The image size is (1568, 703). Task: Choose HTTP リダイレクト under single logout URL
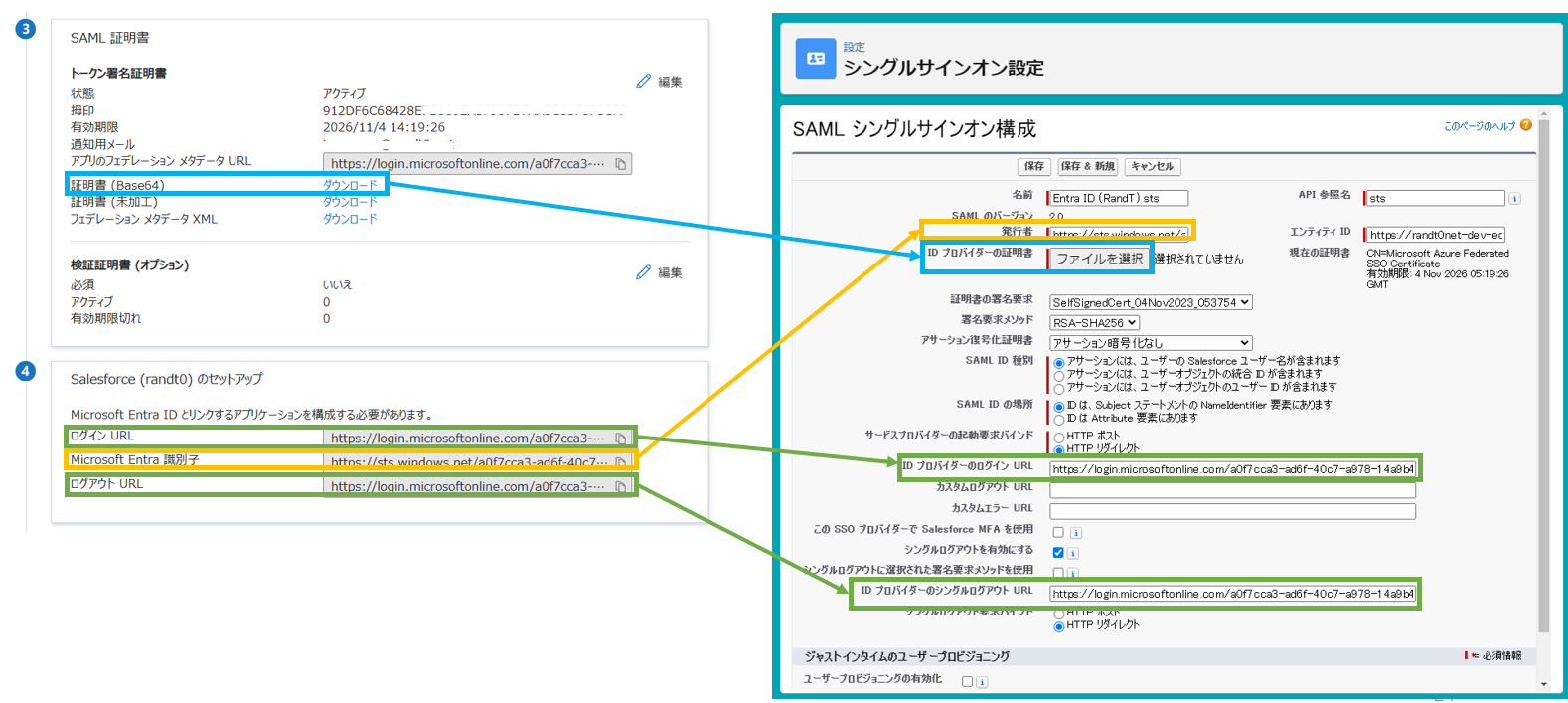tap(1059, 626)
